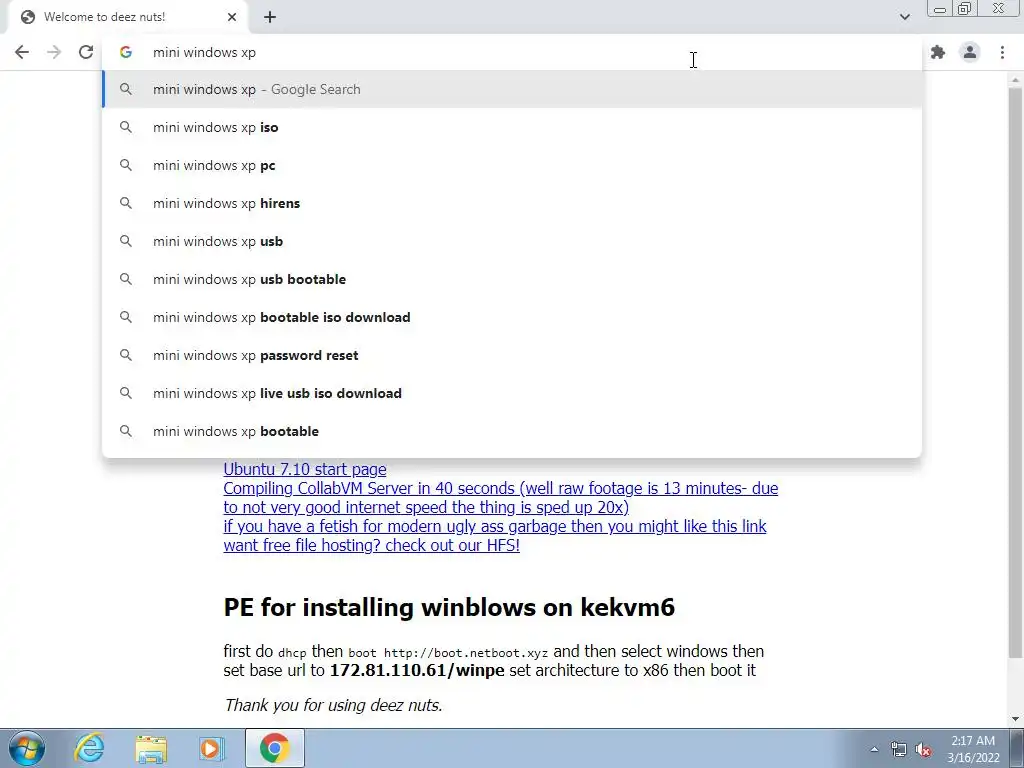Click the muted volume tray icon
Screen dimensions: 1024x768
tap(923, 750)
